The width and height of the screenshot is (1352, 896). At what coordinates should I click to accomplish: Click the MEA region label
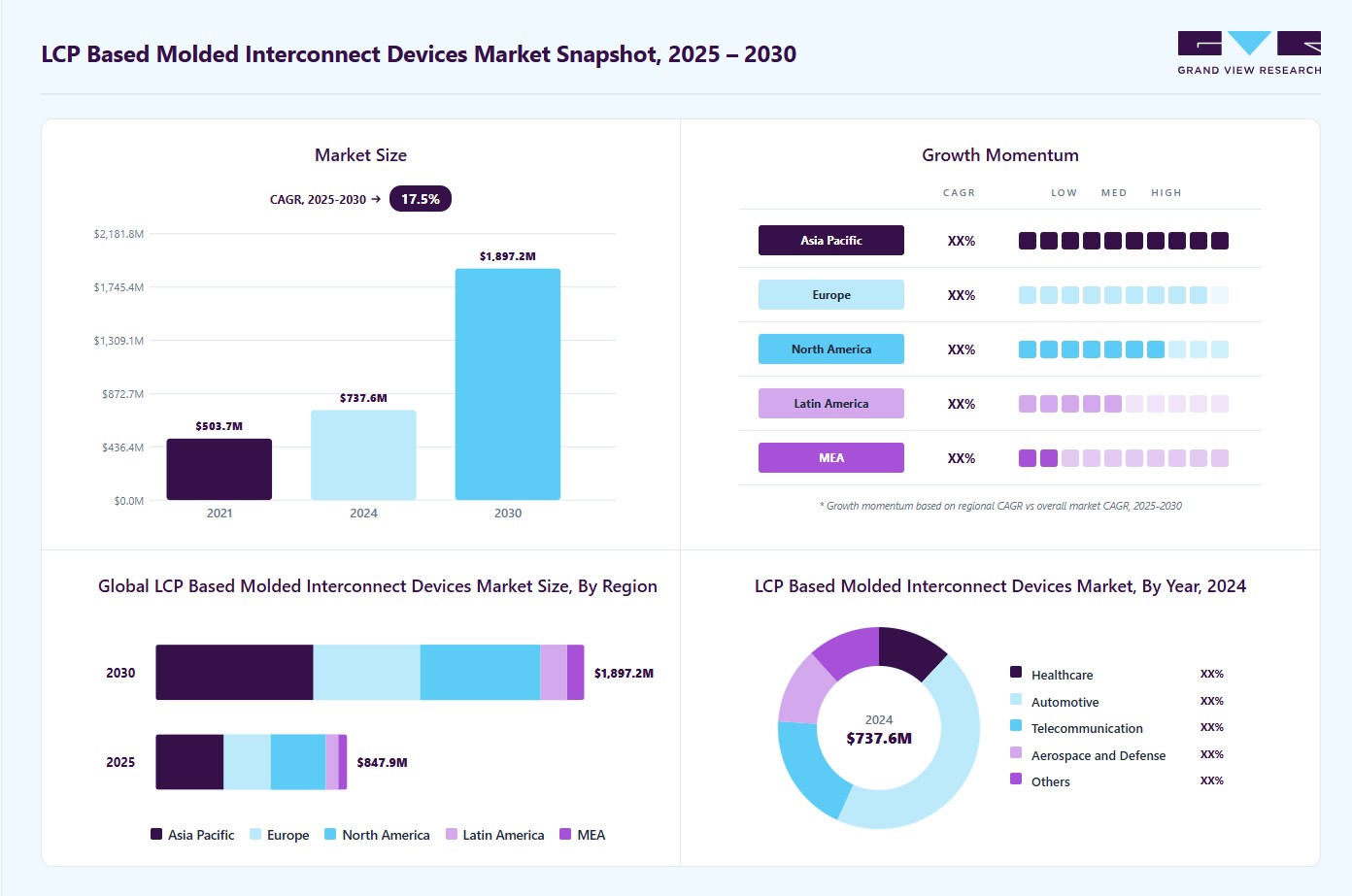(x=831, y=458)
